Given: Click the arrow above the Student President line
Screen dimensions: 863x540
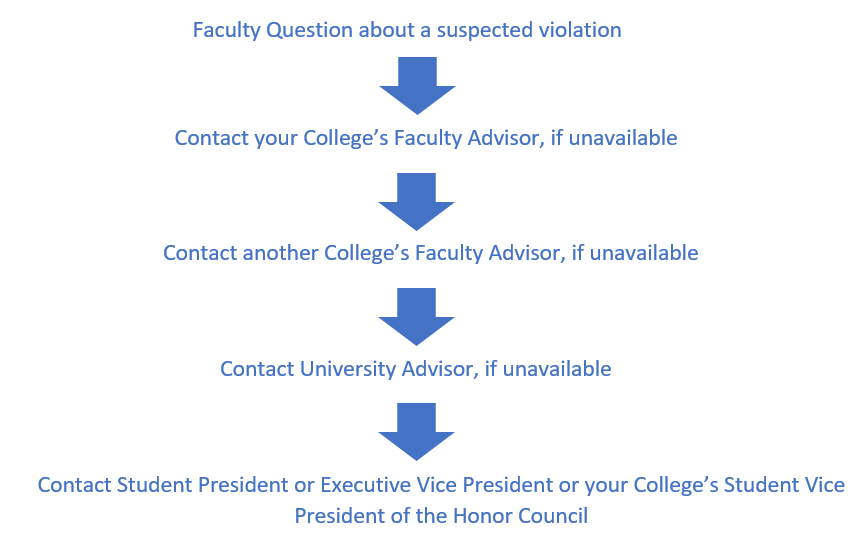Looking at the screenshot, I should [x=417, y=432].
